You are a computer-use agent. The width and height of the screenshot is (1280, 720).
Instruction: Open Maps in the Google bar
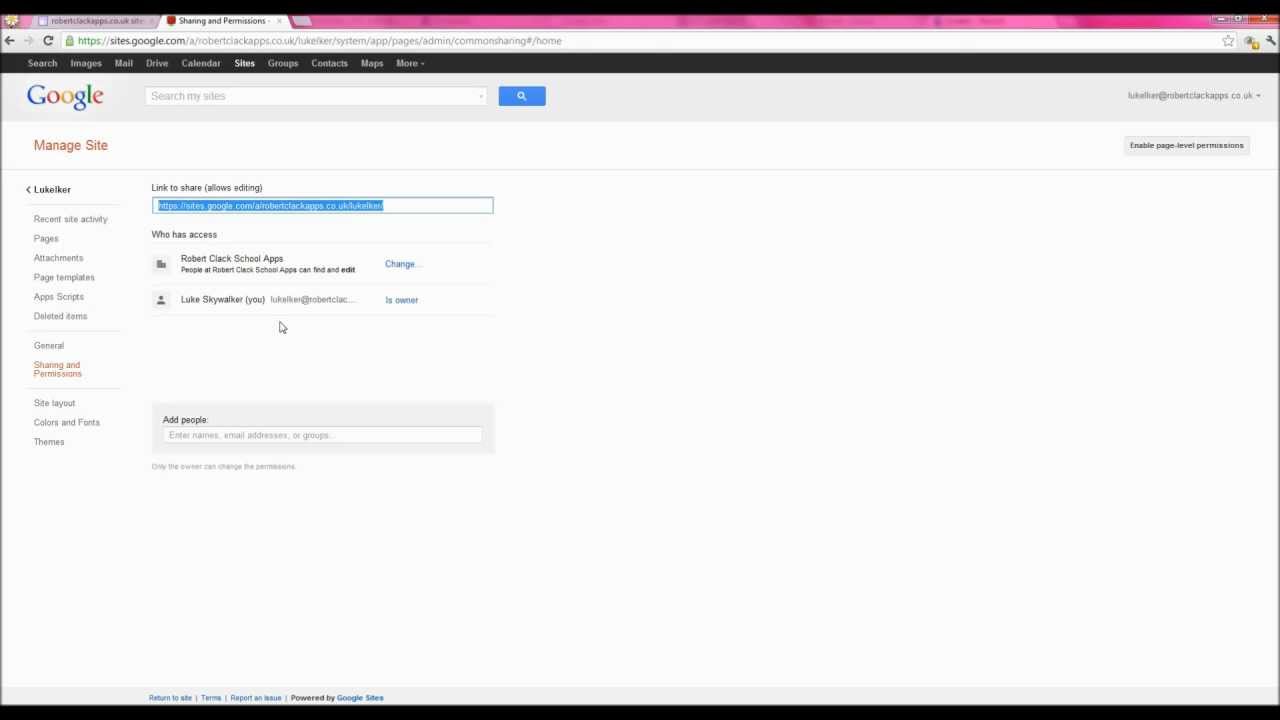pos(372,63)
